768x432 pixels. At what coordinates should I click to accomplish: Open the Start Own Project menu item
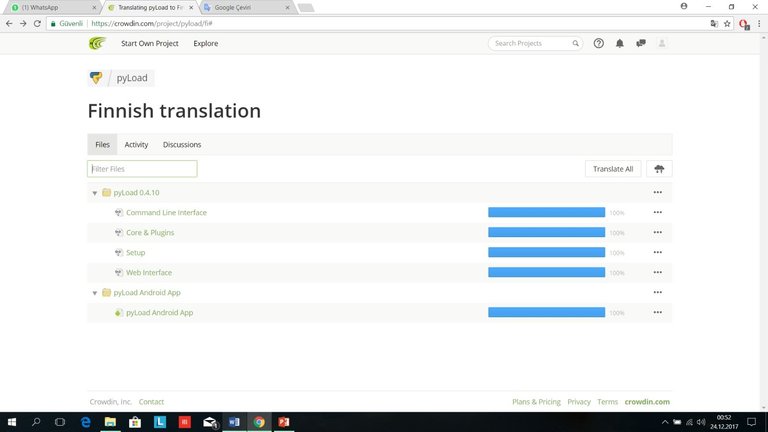[x=150, y=43]
